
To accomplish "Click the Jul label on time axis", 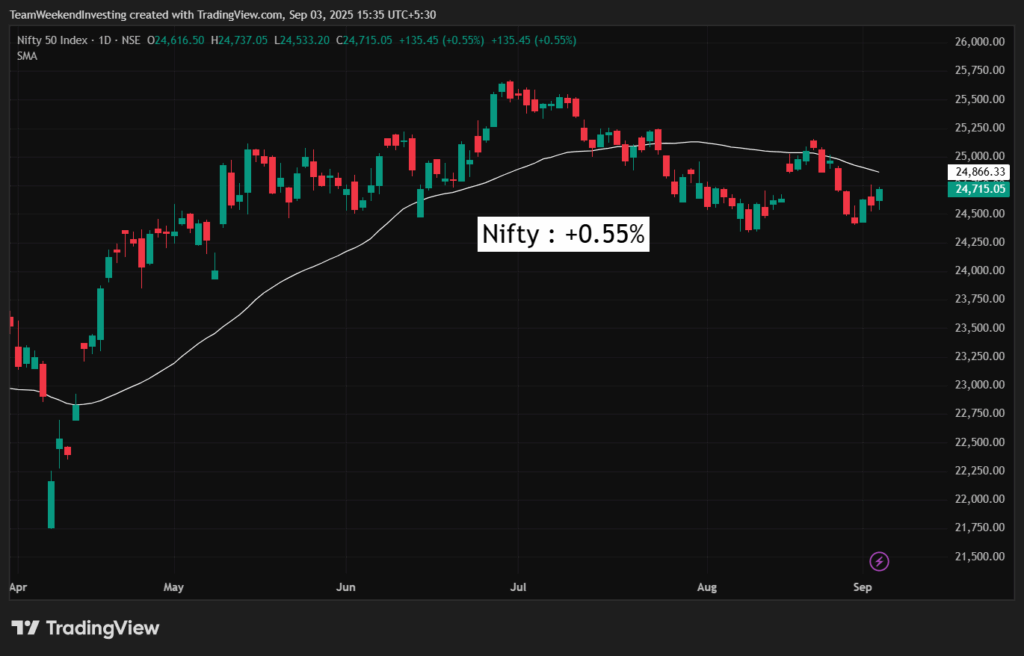I will 518,587.
